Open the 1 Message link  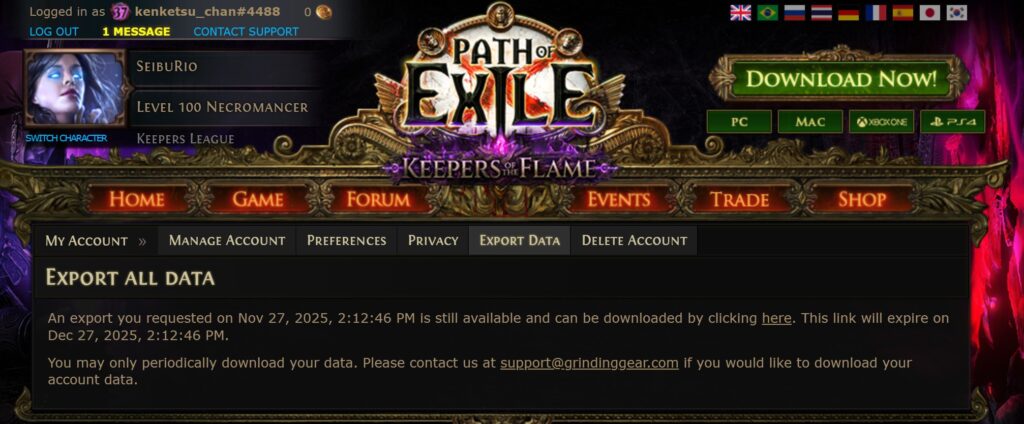tap(136, 31)
